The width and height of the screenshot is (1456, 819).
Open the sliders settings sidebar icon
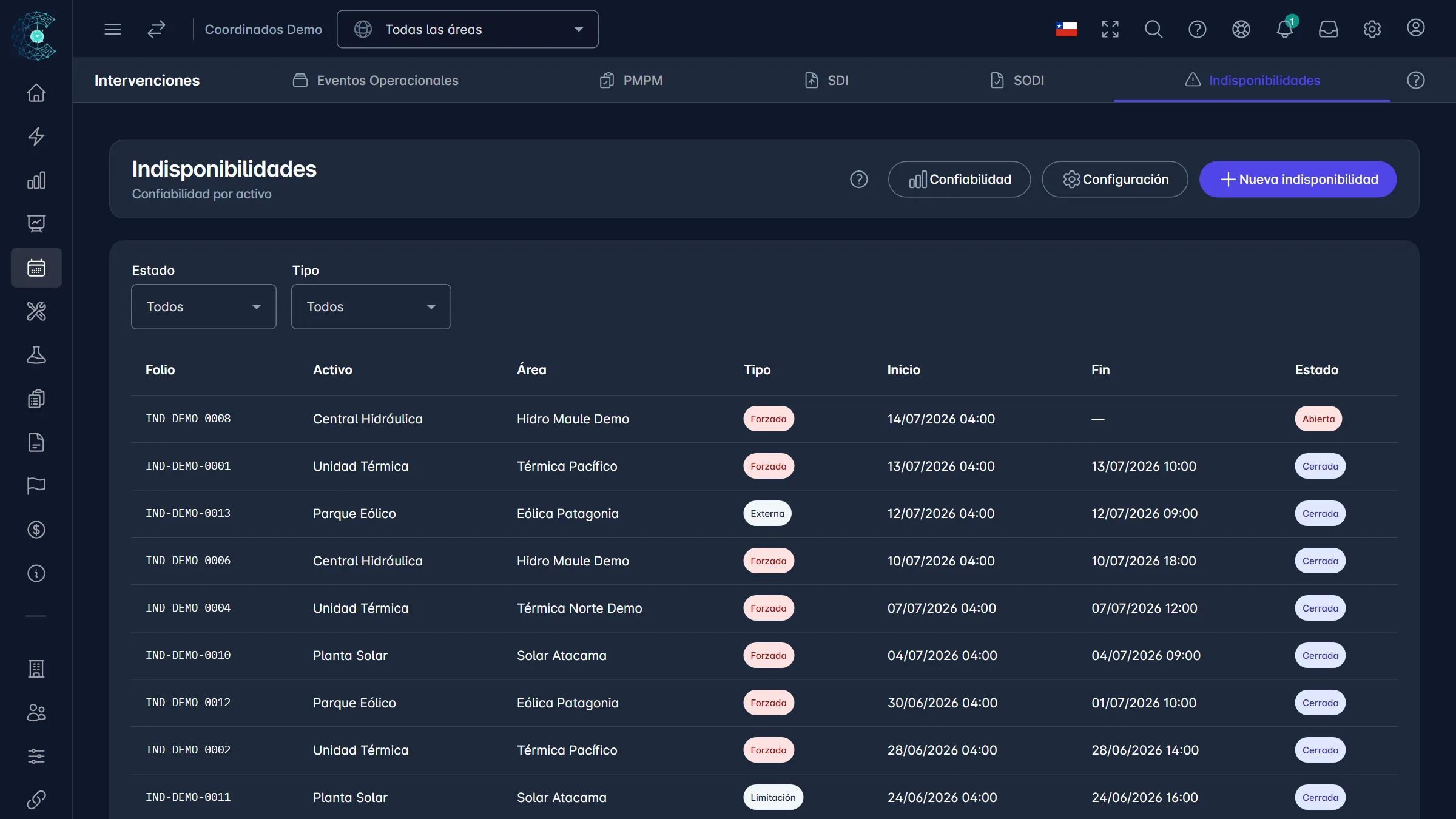coord(36,756)
